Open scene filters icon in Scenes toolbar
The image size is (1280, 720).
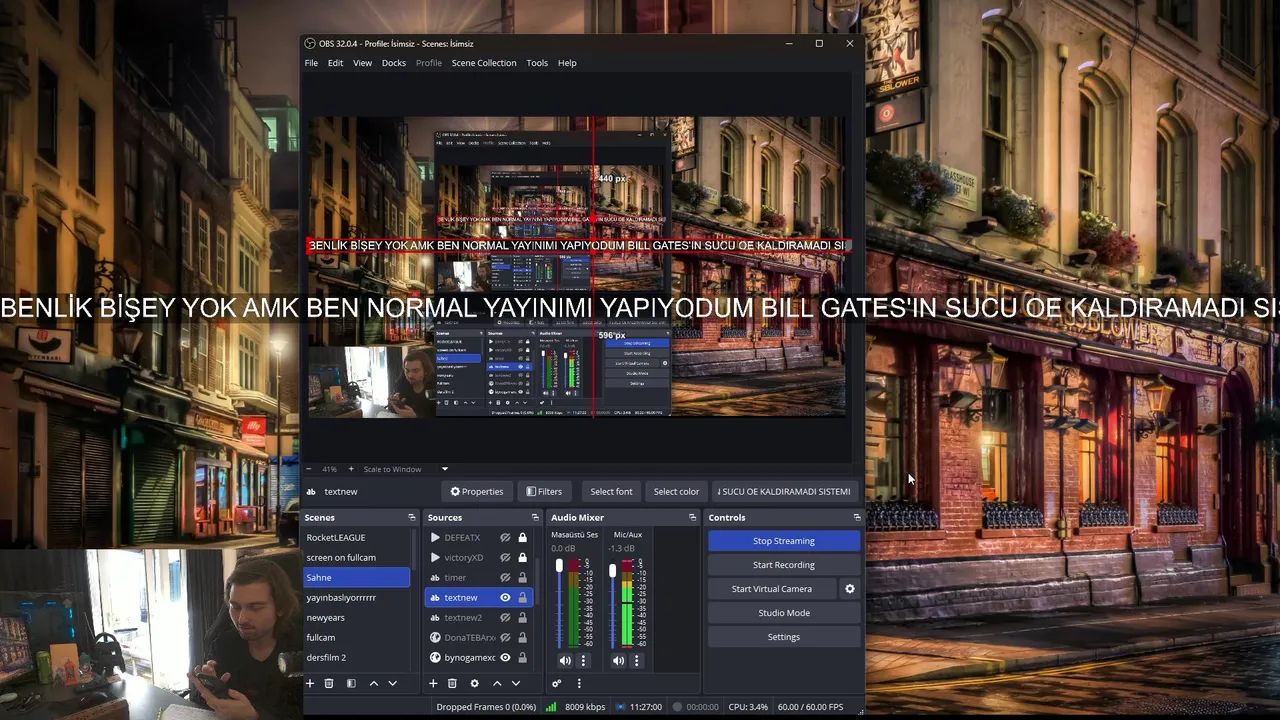[351, 683]
